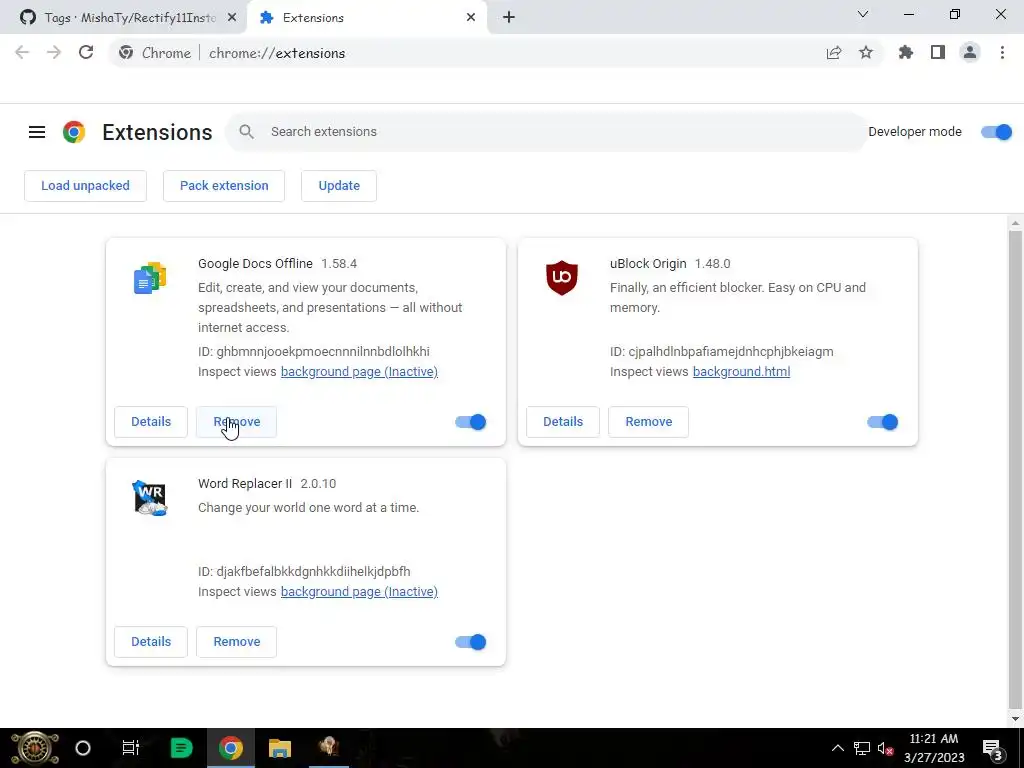The height and width of the screenshot is (768, 1024).
Task: Disable Google Docs Offline extension toggle
Action: coord(471,422)
